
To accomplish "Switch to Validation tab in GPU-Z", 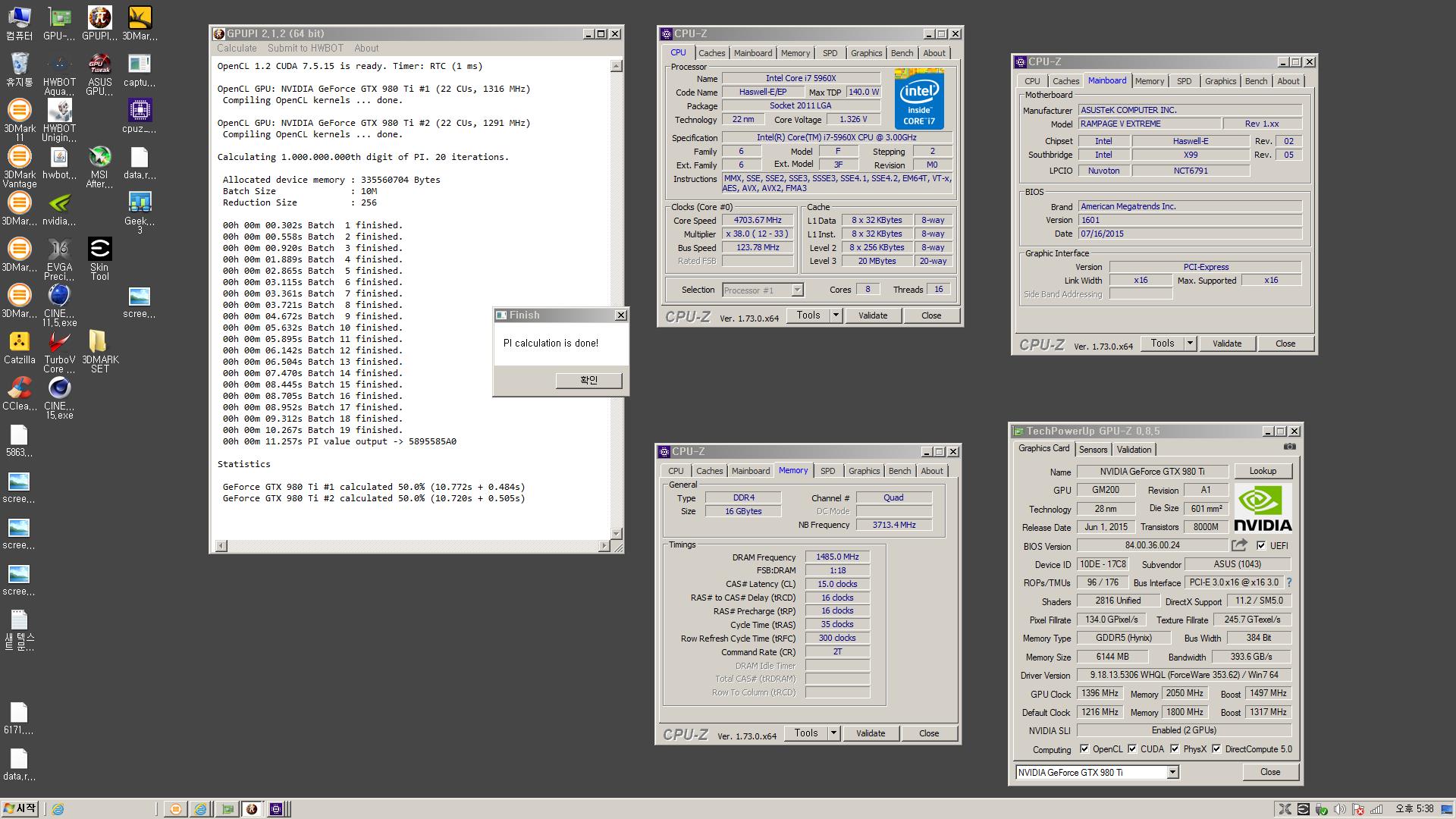I will 1134,450.
